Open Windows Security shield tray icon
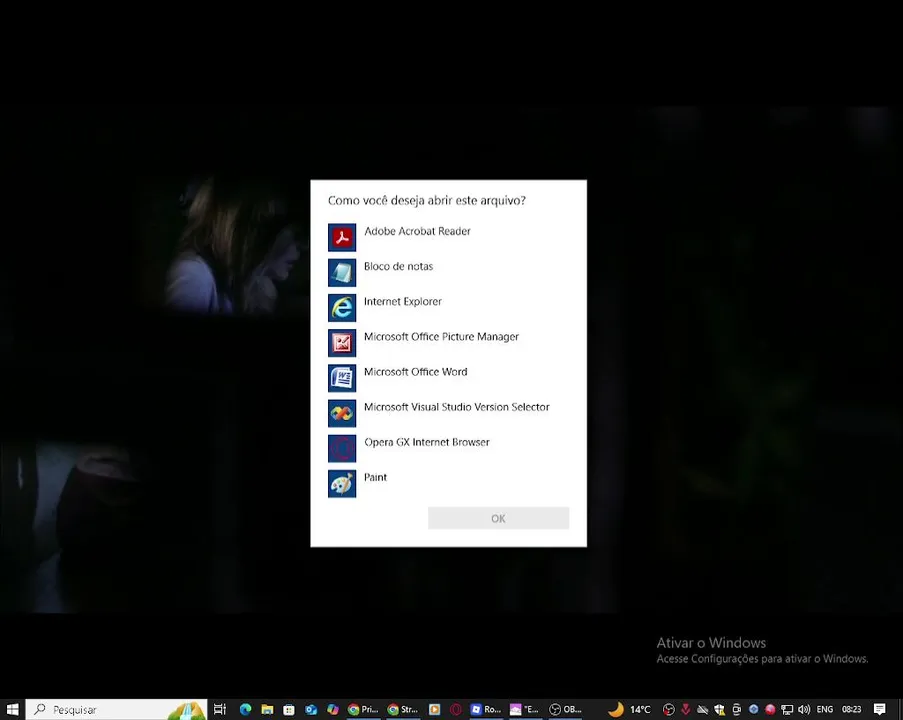The height and width of the screenshot is (720, 903). [x=719, y=709]
